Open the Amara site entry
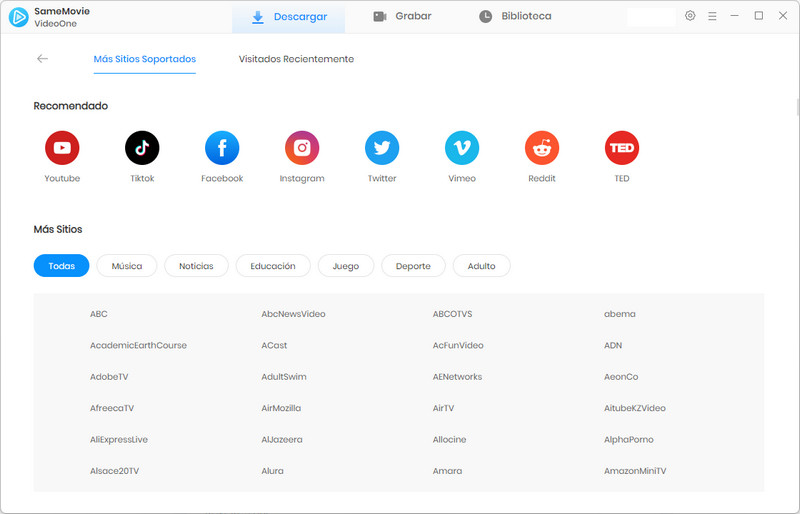This screenshot has width=800, height=514. click(447, 471)
